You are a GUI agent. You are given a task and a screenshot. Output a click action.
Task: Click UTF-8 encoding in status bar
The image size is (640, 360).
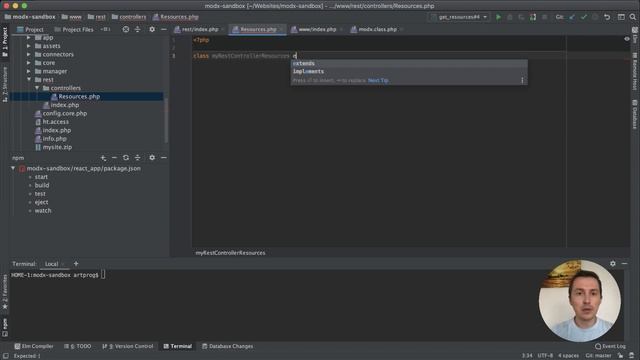click(545, 356)
